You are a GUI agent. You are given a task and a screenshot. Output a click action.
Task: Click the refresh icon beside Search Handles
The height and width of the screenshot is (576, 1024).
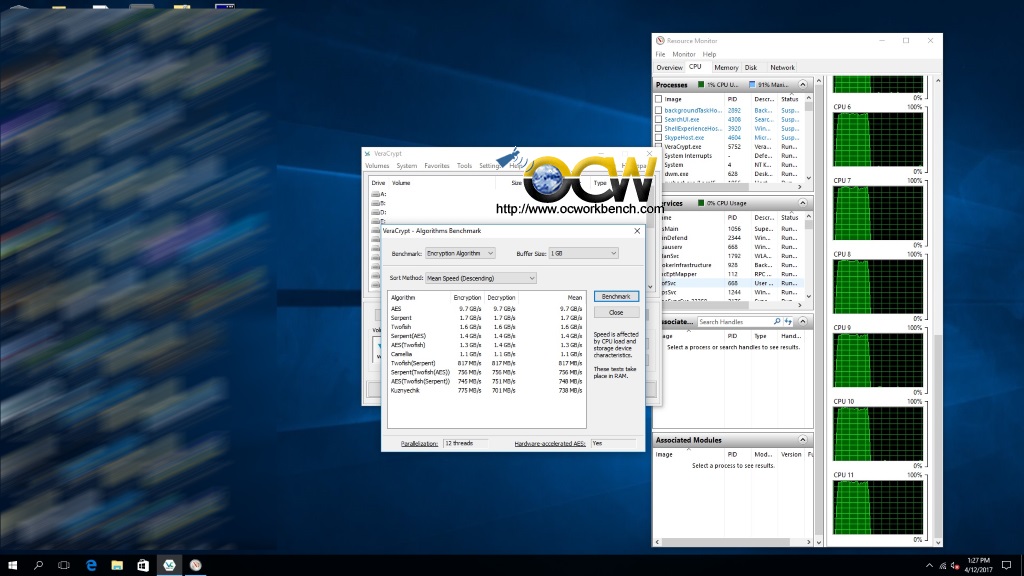(x=788, y=322)
